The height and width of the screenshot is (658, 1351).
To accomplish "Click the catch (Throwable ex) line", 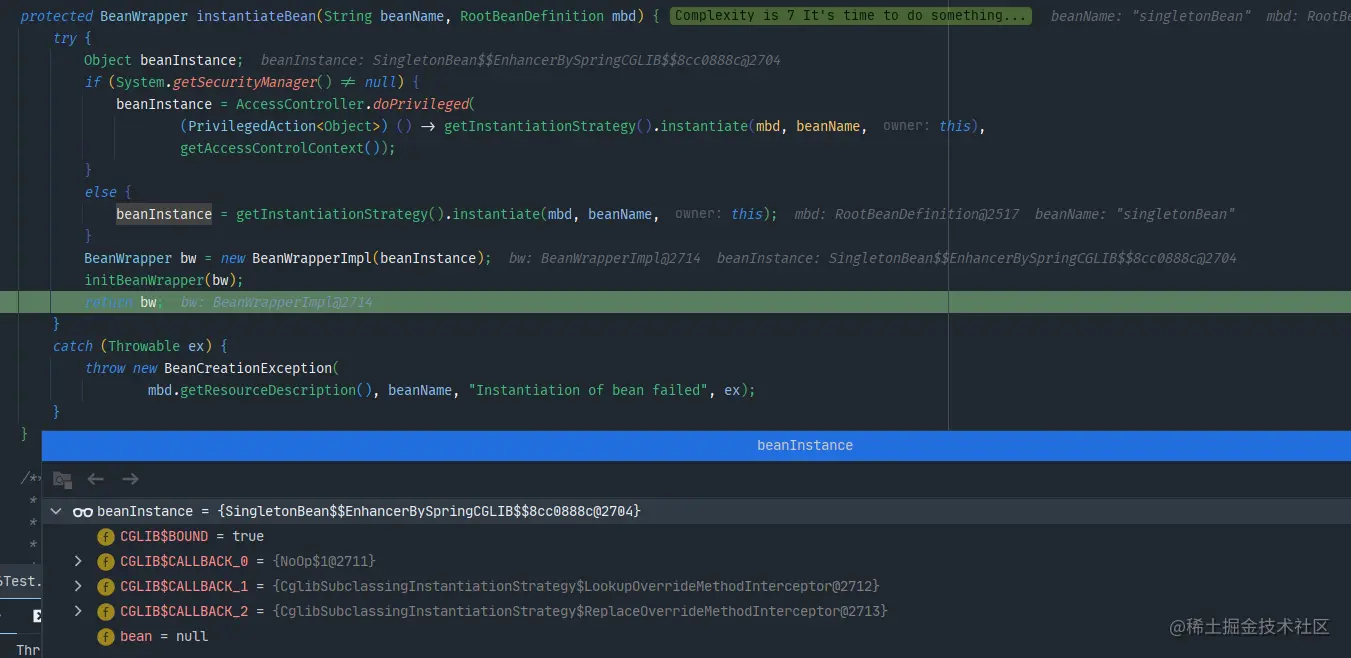I will click(x=140, y=346).
